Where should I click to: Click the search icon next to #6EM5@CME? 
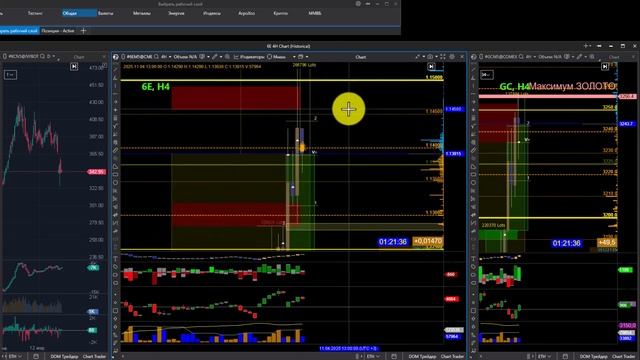pyautogui.click(x=156, y=57)
